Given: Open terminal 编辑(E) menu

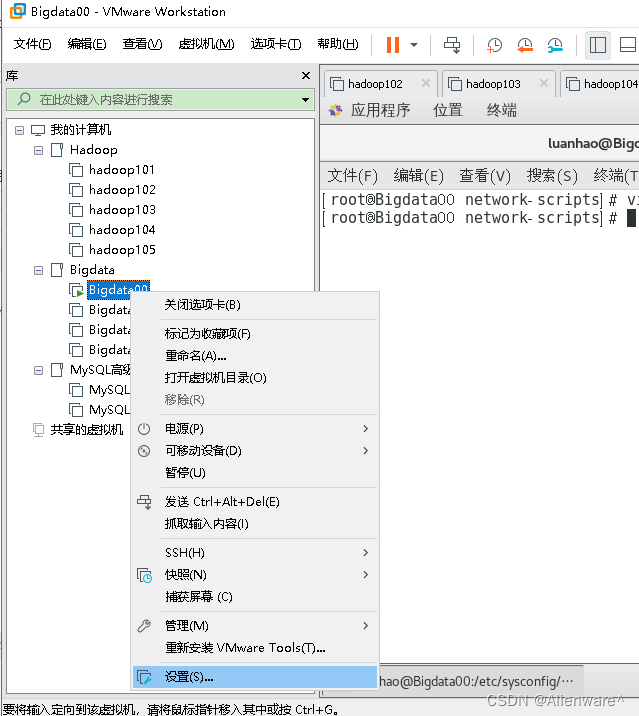Looking at the screenshot, I should coord(418,175).
